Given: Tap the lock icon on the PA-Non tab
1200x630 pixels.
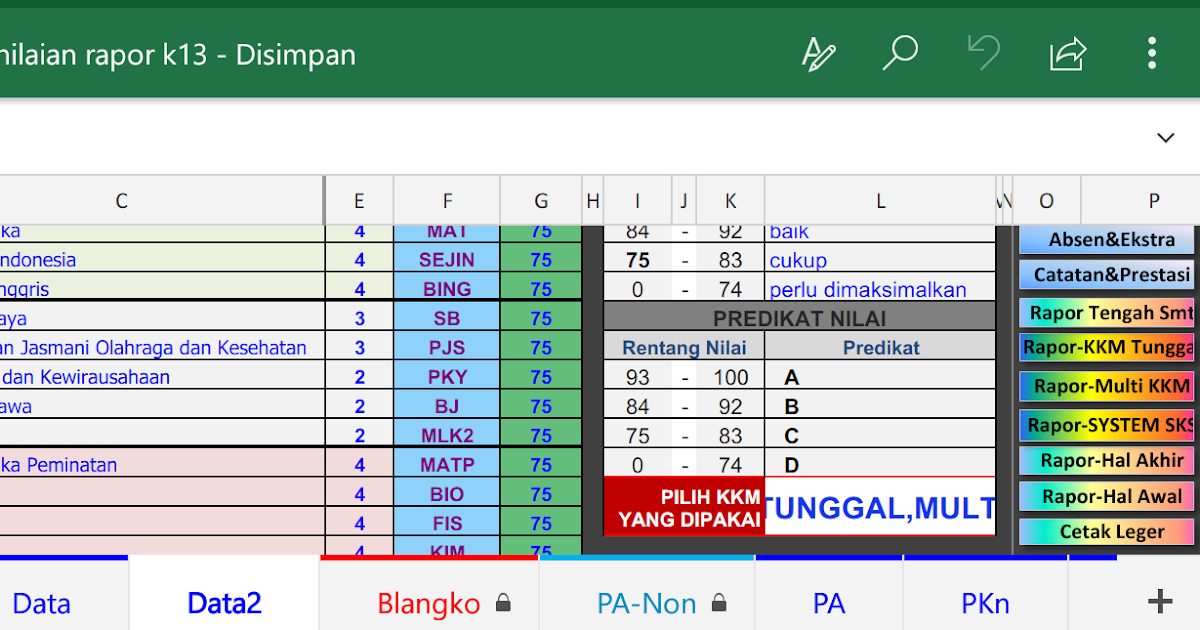Looking at the screenshot, I should coord(718,603).
